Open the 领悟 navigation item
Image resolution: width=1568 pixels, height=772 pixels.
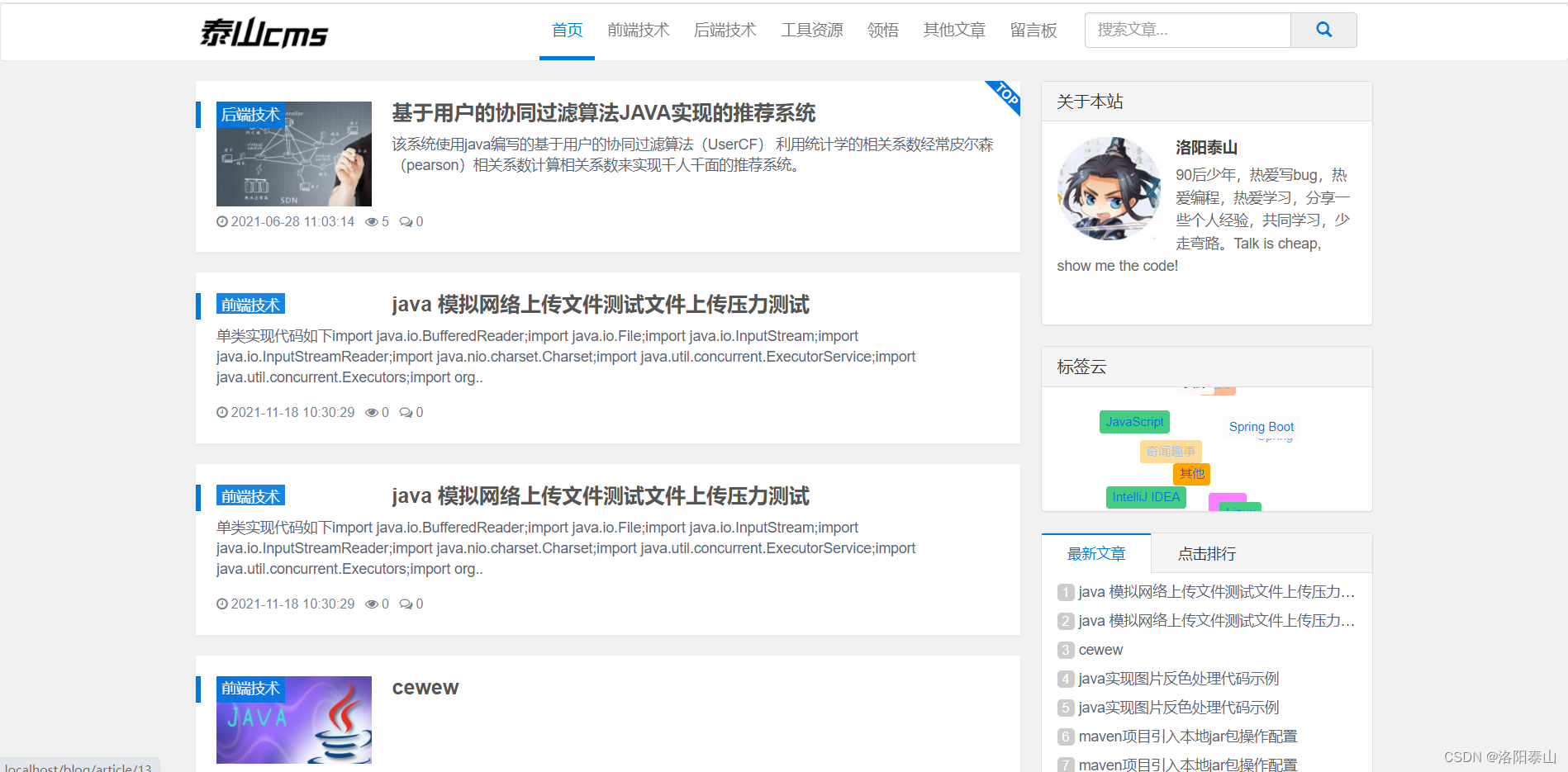[882, 30]
